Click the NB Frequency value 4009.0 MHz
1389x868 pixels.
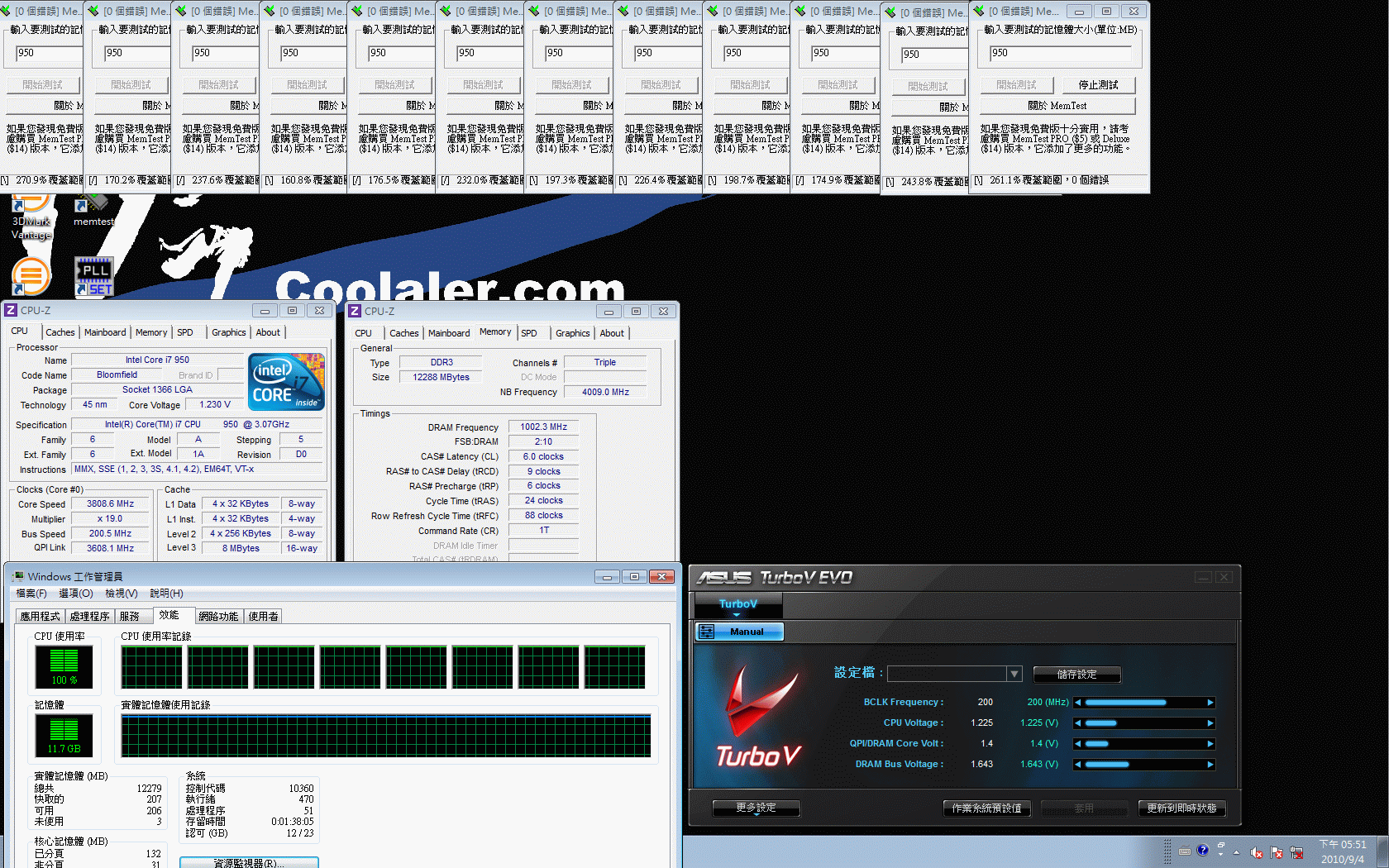pos(605,392)
